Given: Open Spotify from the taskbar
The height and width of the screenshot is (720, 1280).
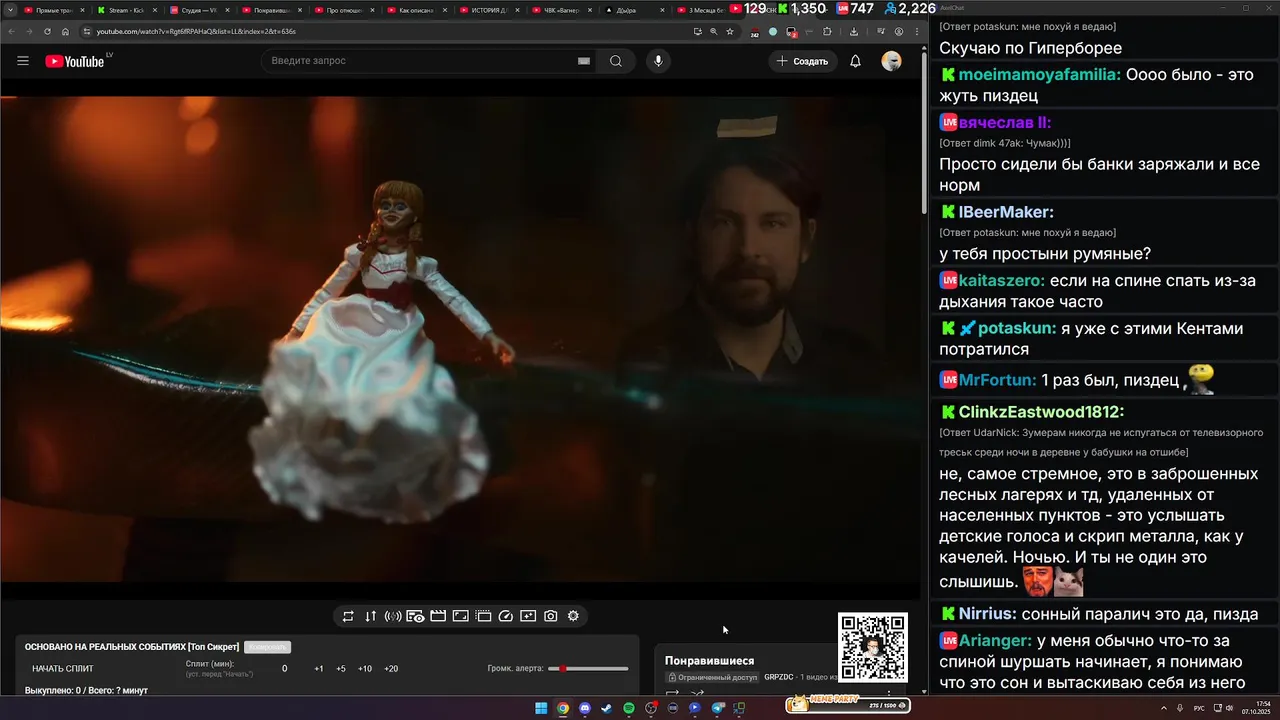Looking at the screenshot, I should 629,708.
